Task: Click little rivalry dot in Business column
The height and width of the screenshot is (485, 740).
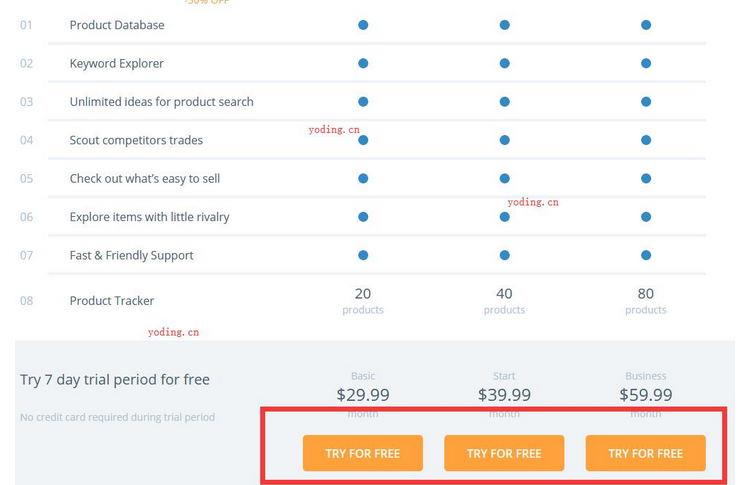Action: tap(646, 217)
